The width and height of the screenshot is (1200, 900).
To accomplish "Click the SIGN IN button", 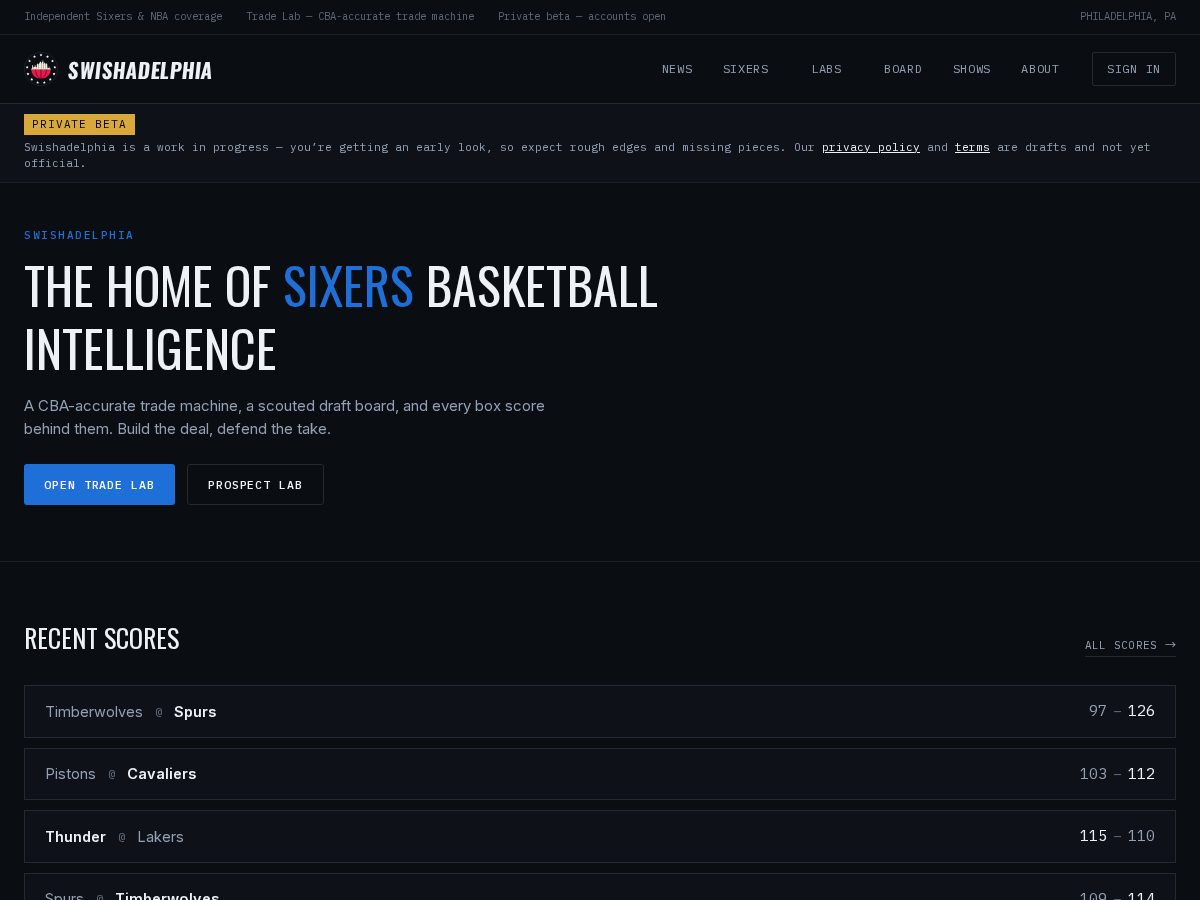I will pos(1134,69).
